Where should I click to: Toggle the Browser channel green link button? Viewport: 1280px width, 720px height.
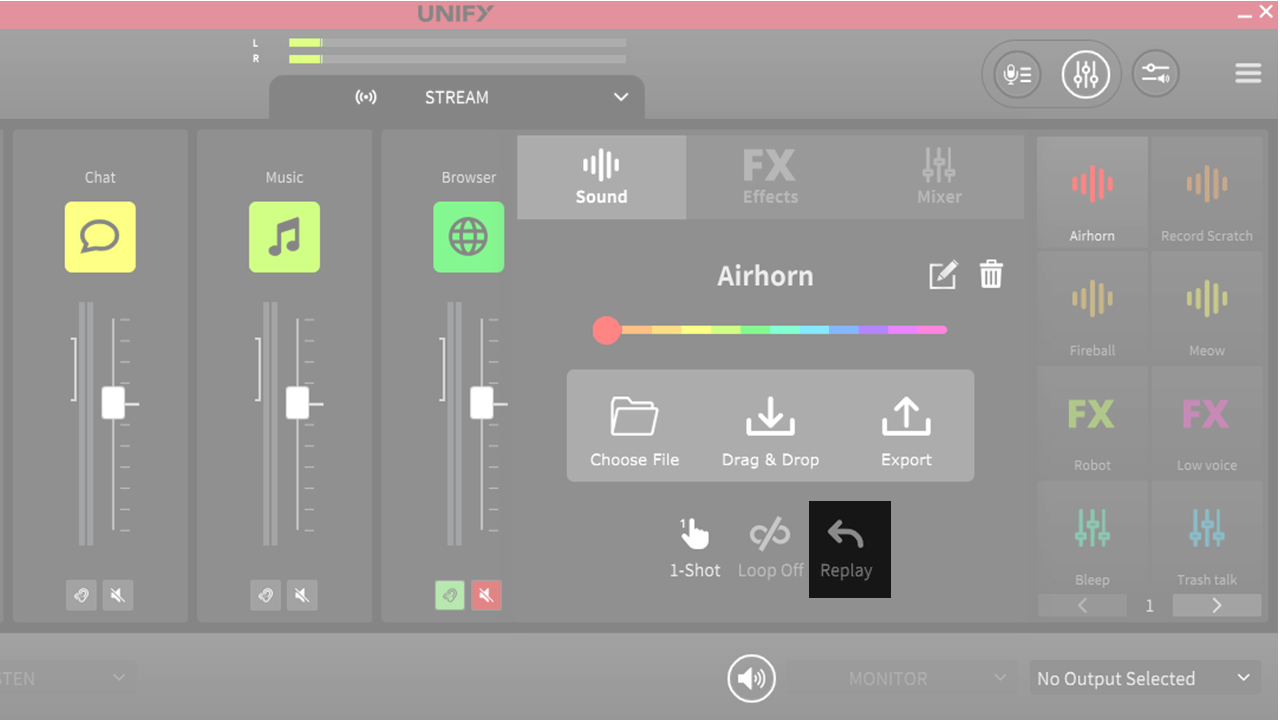pos(450,596)
